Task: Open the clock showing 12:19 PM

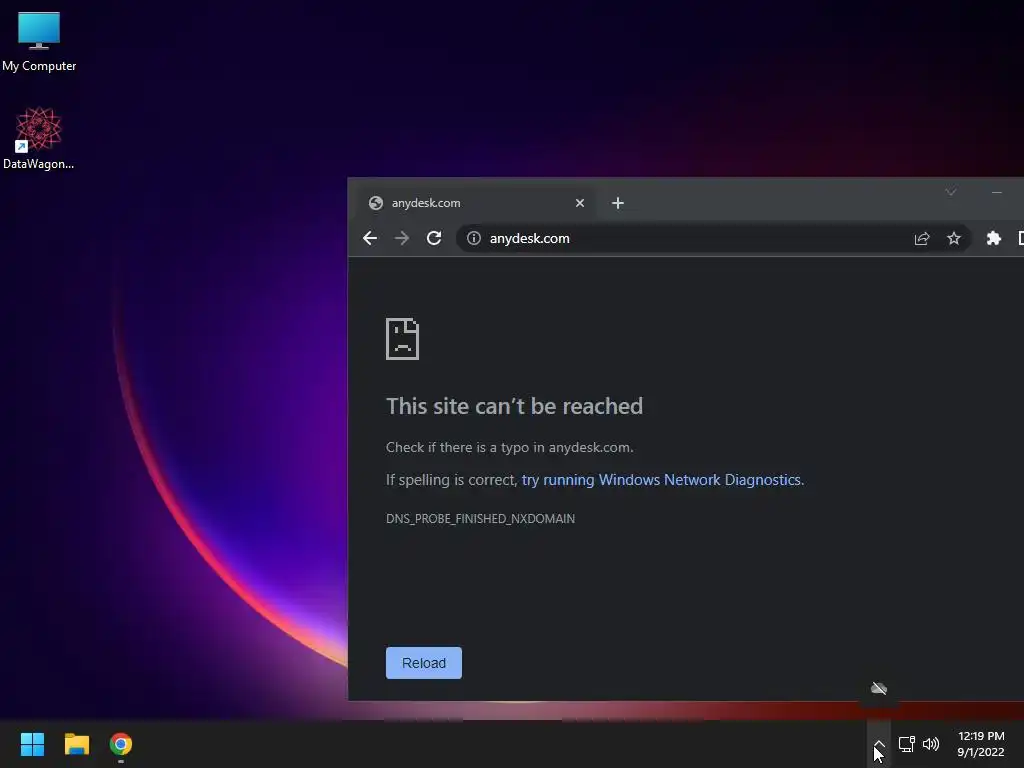Action: (981, 744)
